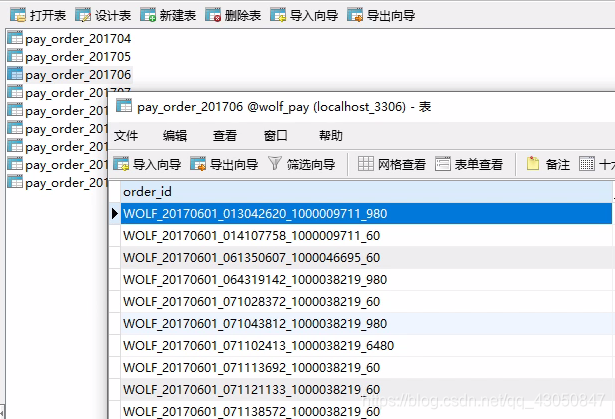Click the current-row arrow marker beside the first record

coord(115,213)
